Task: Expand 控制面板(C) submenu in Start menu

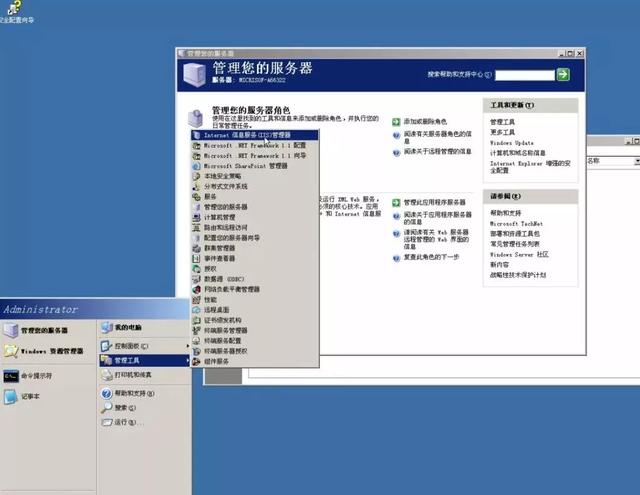Action: click(x=145, y=346)
